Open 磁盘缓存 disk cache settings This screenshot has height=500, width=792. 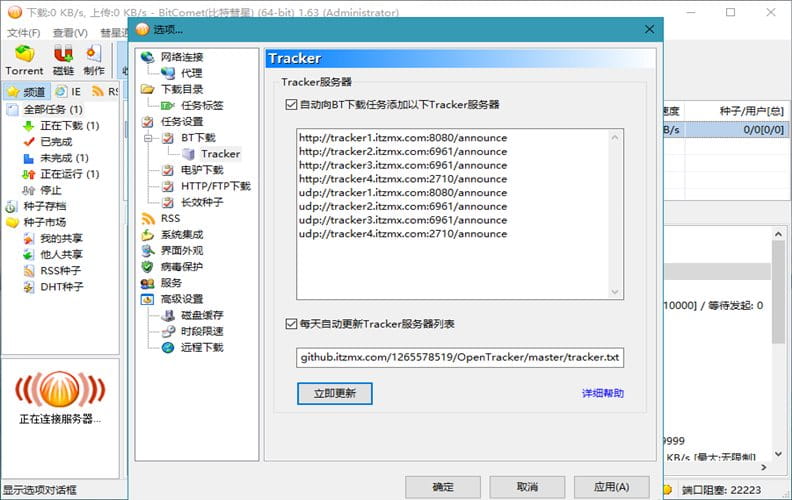tap(201, 315)
